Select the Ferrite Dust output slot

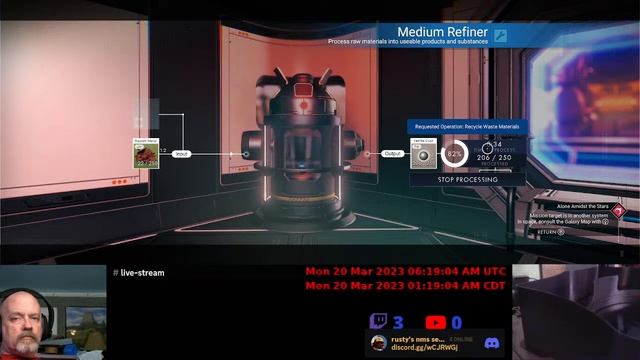click(423, 153)
